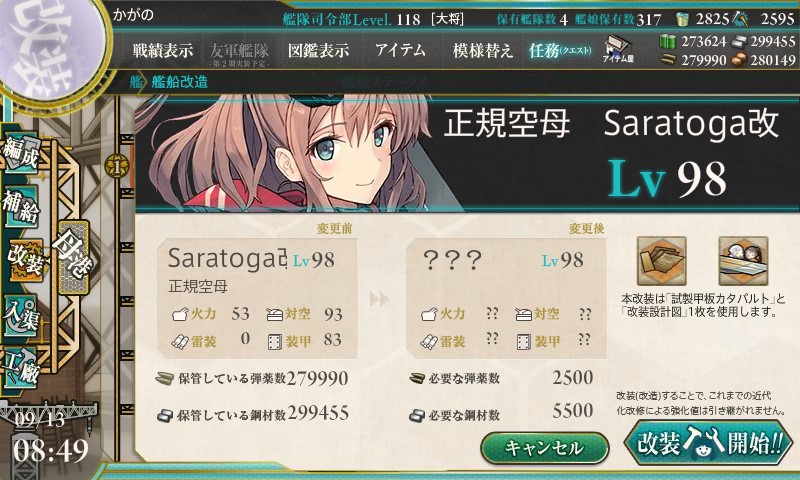
Task: Open the 編成 fleet composition icon
Action: [x=21, y=153]
